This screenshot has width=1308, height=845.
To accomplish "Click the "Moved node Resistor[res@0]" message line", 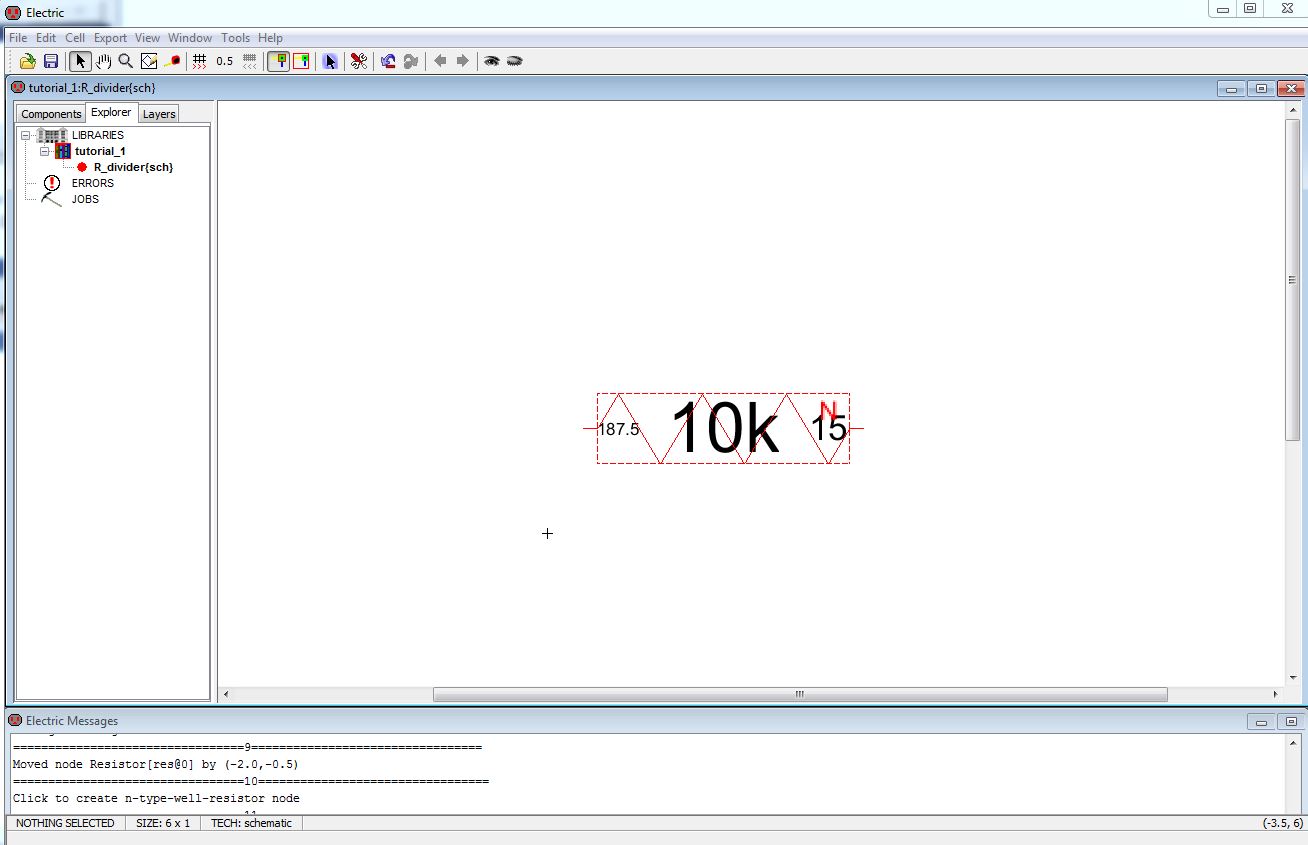I will pos(155,764).
